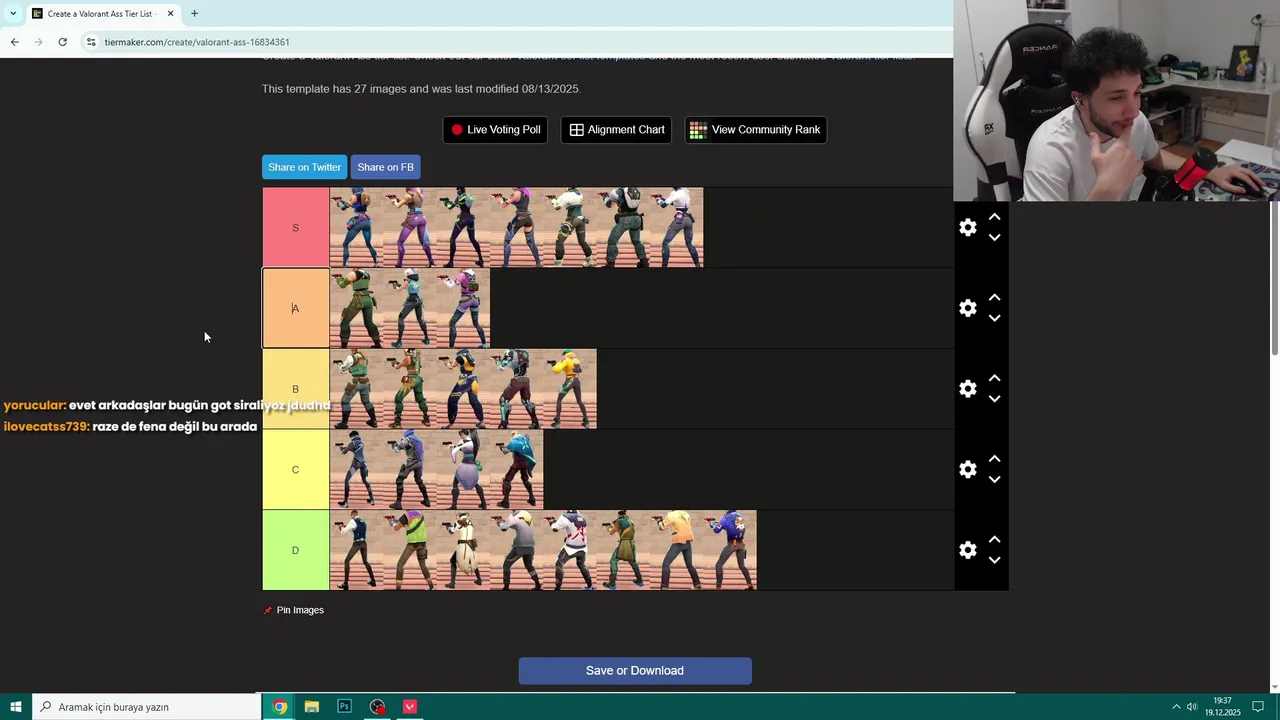Edit the pale yellow C tier label
This screenshot has width=1280, height=720.
coord(295,469)
